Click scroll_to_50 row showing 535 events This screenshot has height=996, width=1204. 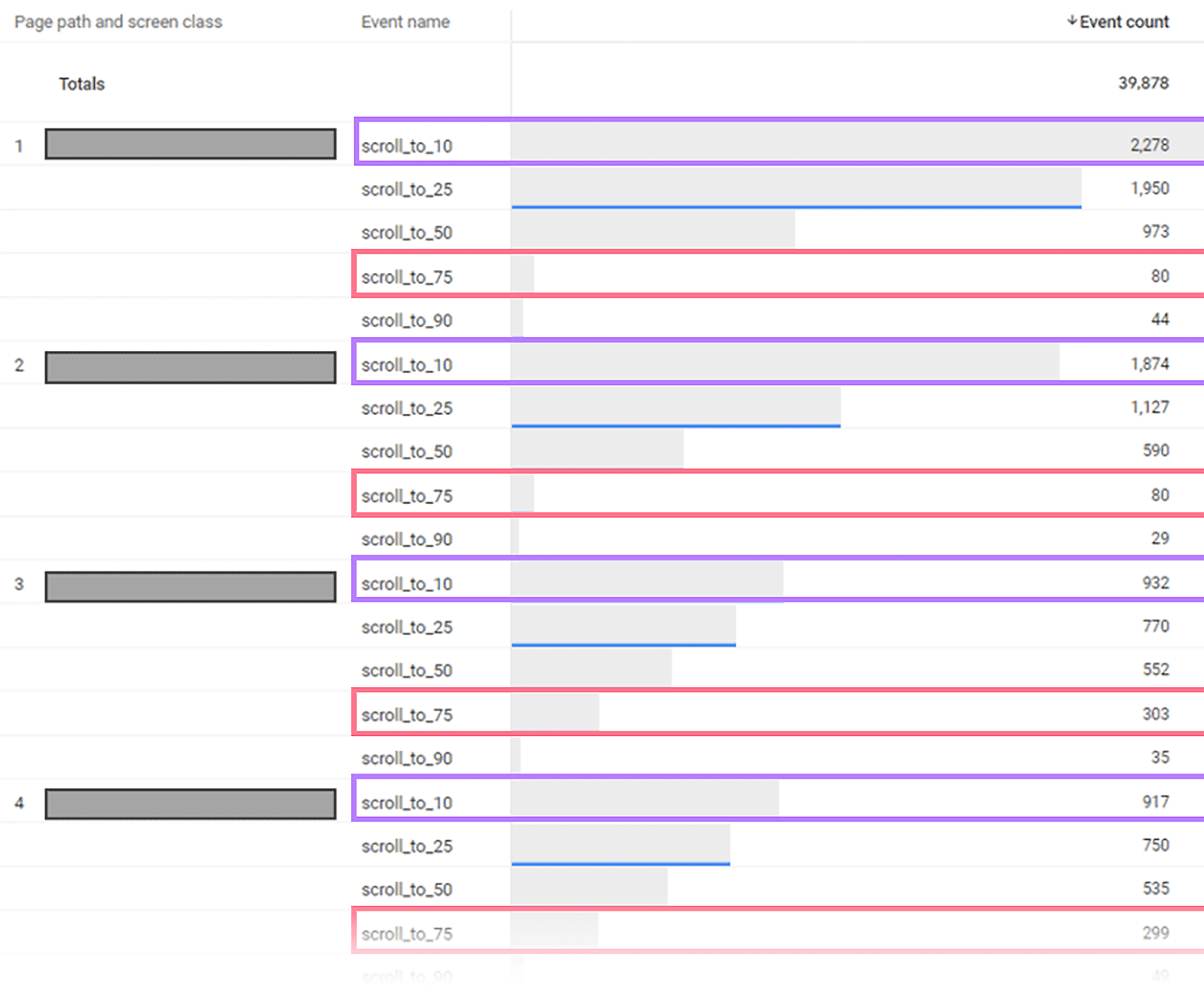tap(407, 889)
